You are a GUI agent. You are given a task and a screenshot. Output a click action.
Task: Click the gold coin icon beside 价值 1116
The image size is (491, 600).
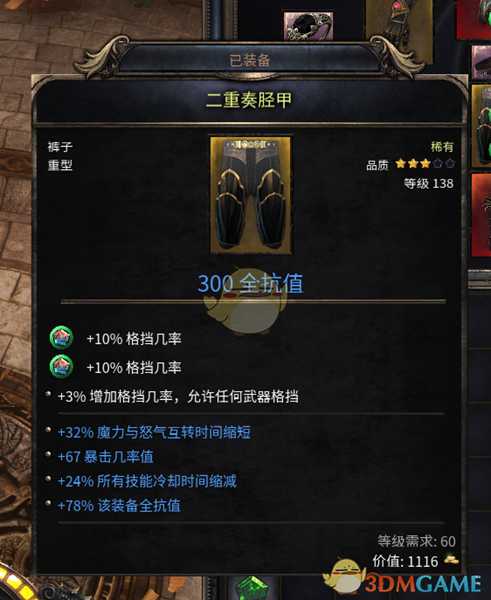tap(451, 560)
